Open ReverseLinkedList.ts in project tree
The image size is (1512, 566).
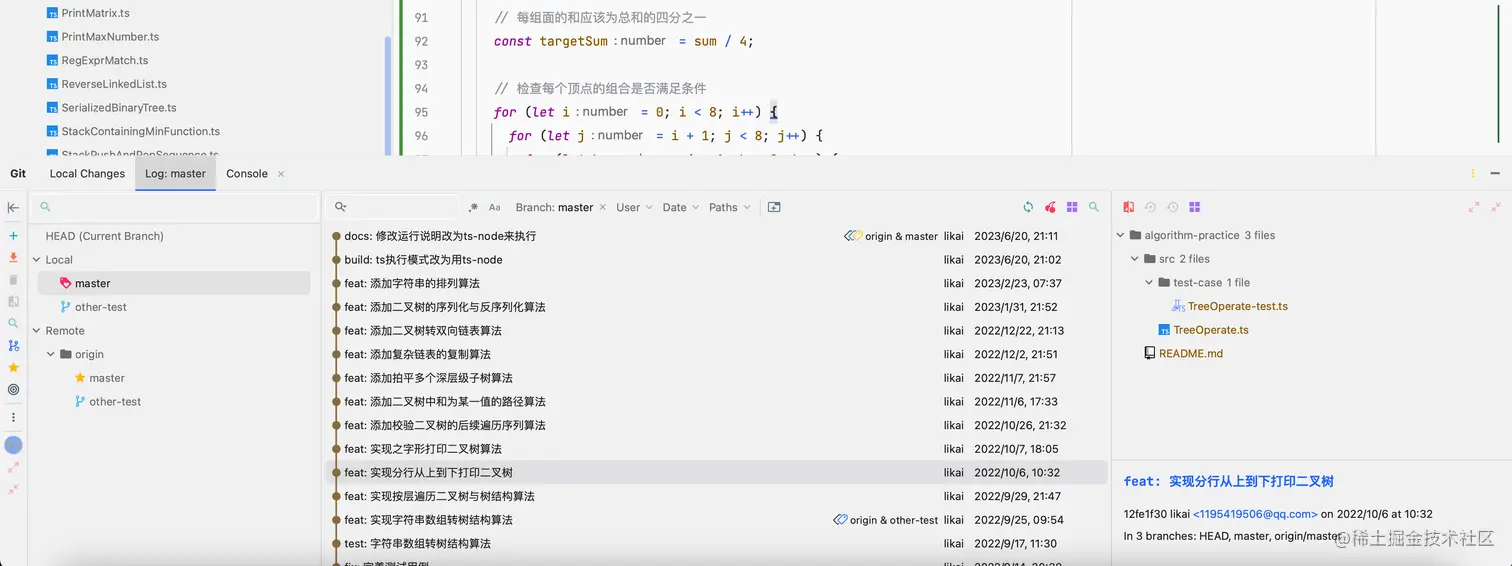[x=114, y=84]
